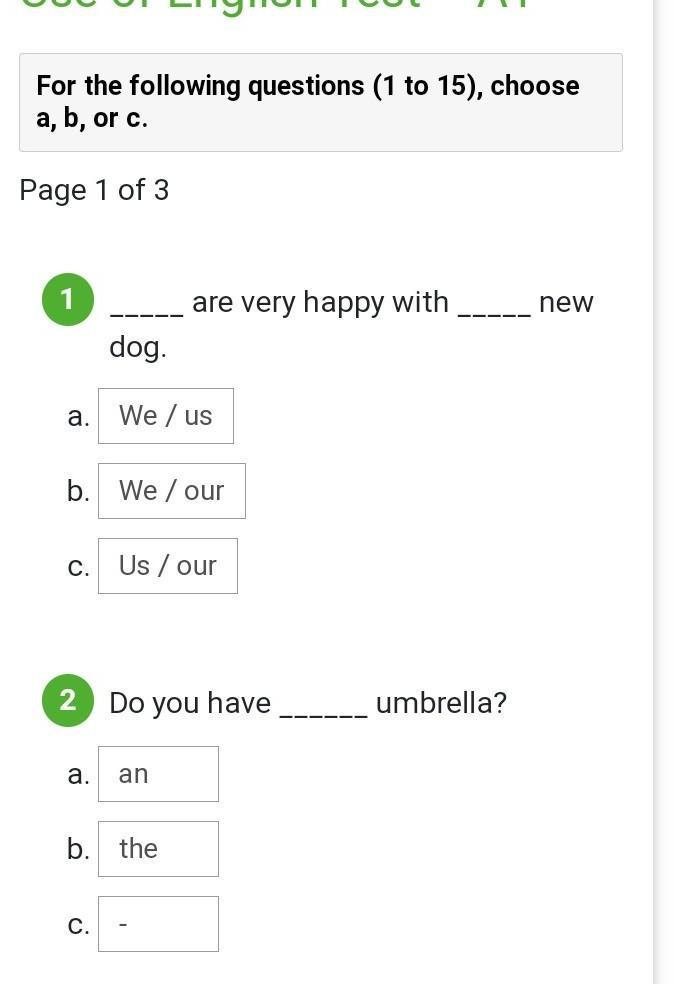Click the "Do you have" question text
The image size is (674, 984).
(x=190, y=703)
